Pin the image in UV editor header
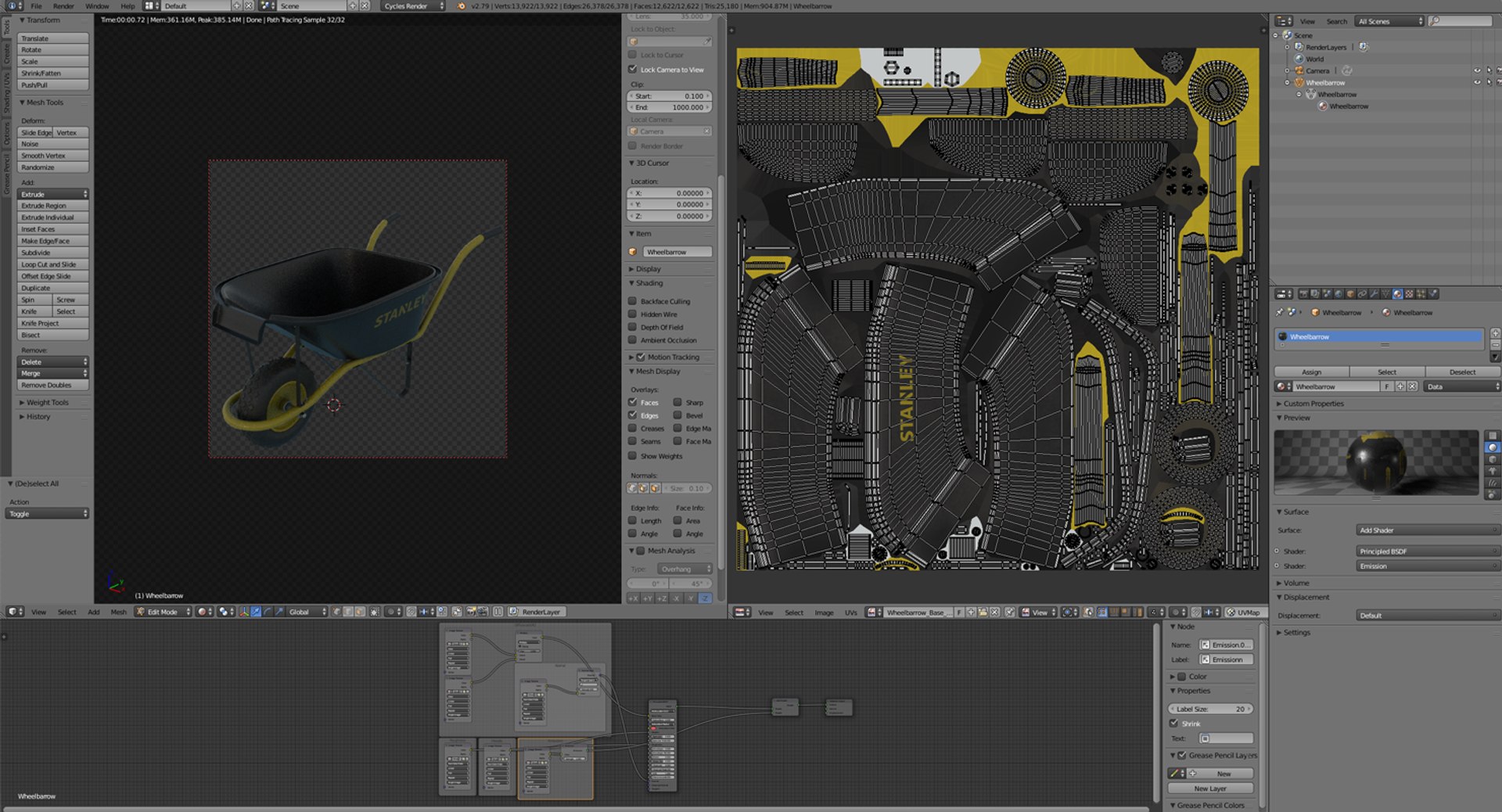 click(1009, 613)
